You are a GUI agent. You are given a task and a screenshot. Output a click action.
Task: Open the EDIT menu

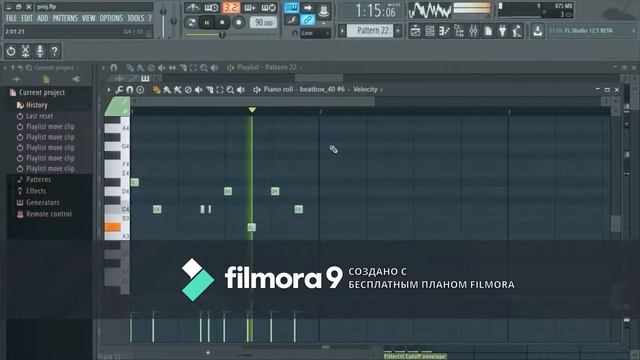click(x=27, y=18)
